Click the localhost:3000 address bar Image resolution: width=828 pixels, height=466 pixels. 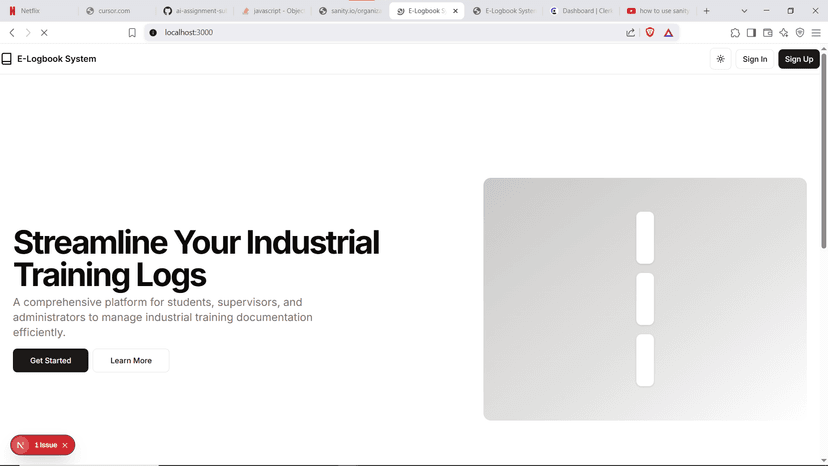pyautogui.click(x=380, y=32)
